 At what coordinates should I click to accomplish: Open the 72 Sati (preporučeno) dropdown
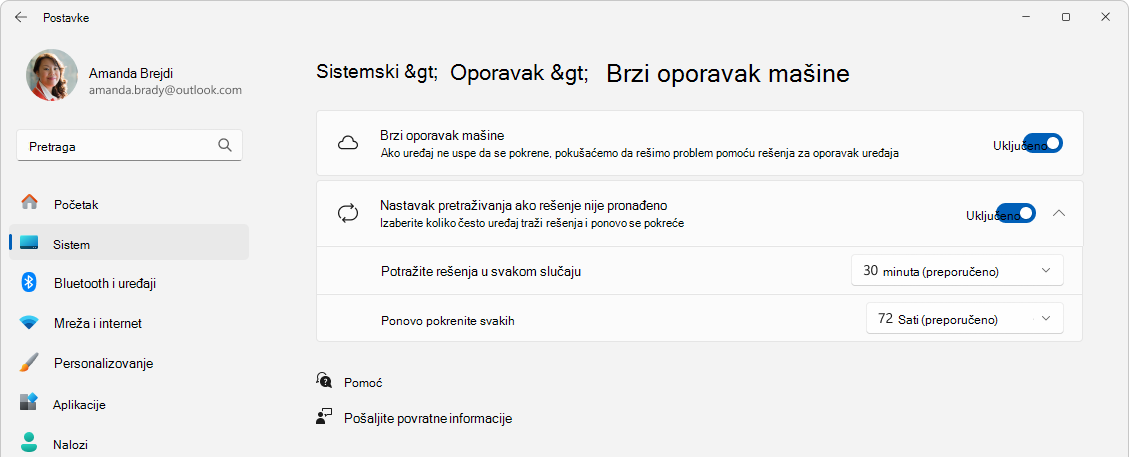(x=964, y=318)
